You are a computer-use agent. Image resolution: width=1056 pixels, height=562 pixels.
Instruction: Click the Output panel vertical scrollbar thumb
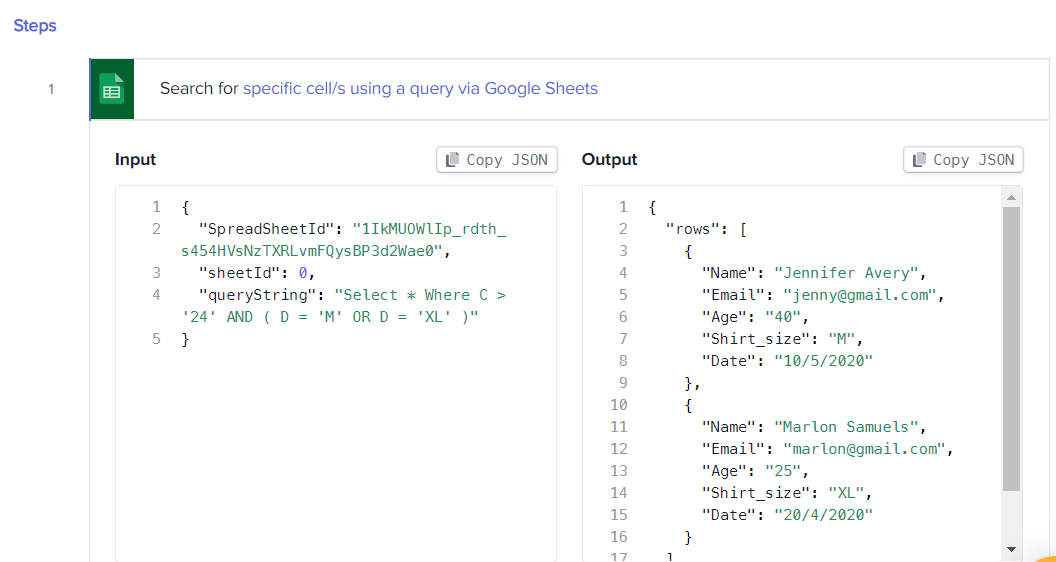(1012, 348)
